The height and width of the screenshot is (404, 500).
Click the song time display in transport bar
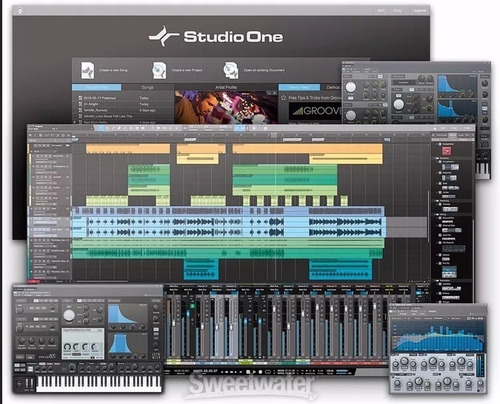[205, 371]
